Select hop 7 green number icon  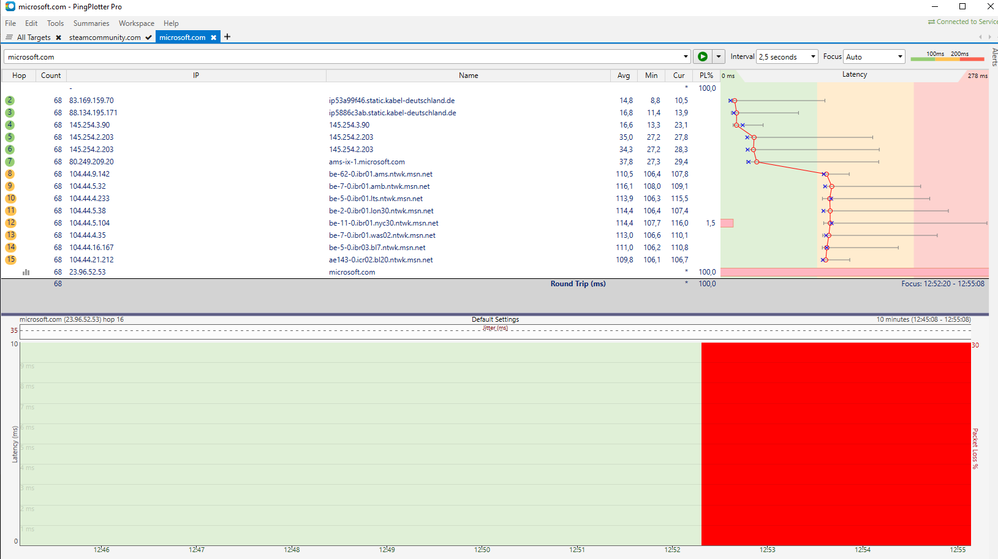click(x=10, y=162)
